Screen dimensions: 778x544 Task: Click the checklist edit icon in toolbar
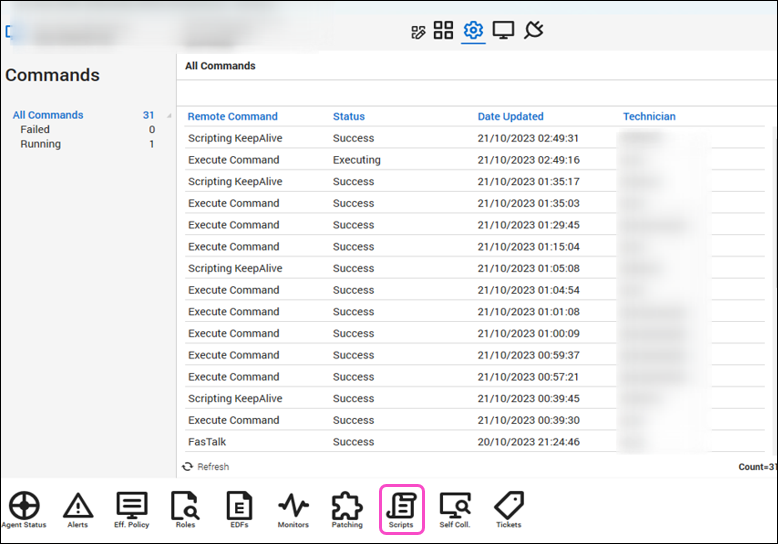(x=419, y=32)
